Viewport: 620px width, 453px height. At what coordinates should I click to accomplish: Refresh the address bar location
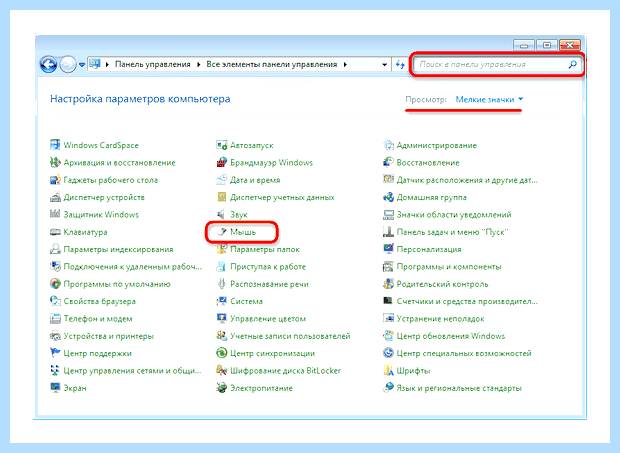coord(400,64)
